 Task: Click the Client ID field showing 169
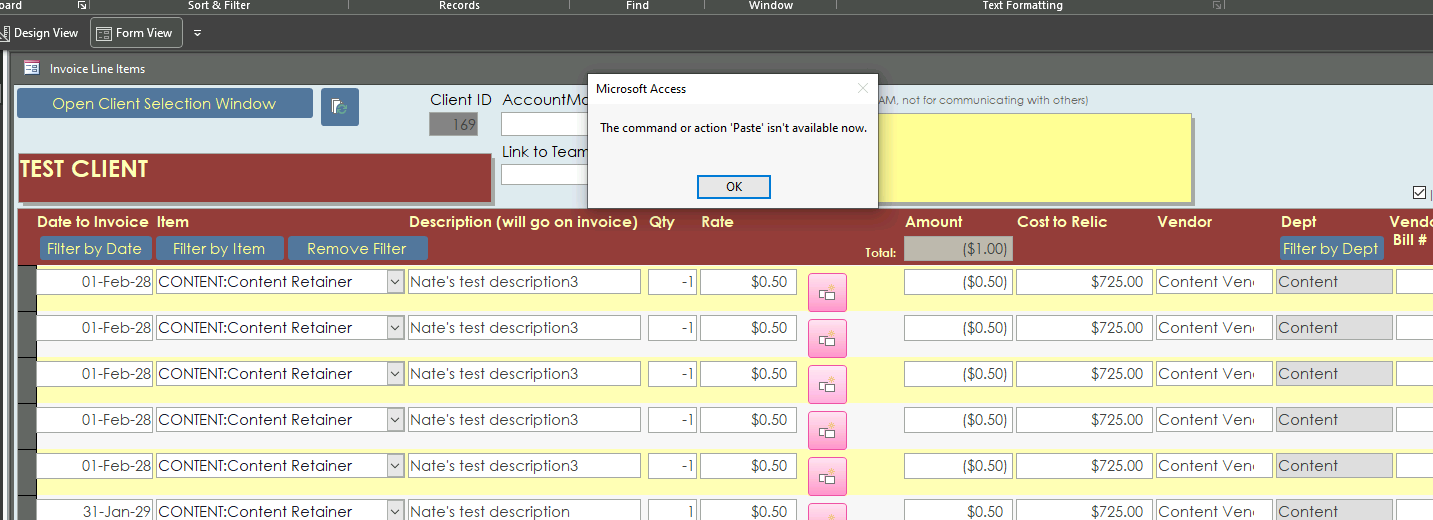[453, 125]
